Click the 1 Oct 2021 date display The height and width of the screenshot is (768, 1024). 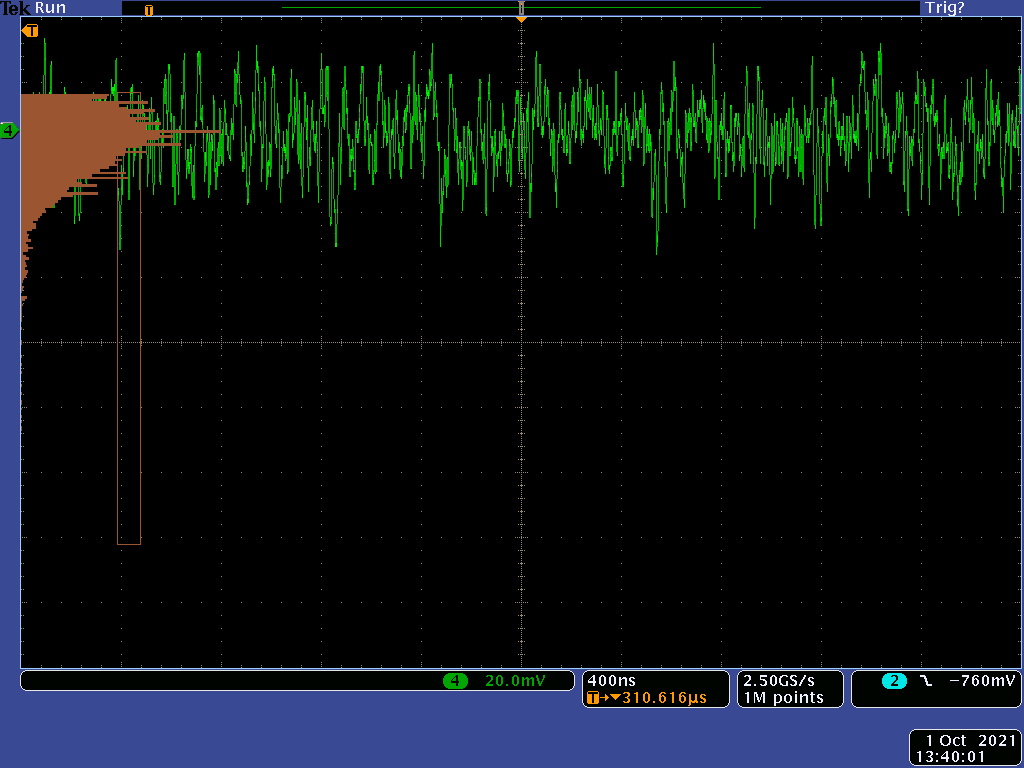point(969,740)
